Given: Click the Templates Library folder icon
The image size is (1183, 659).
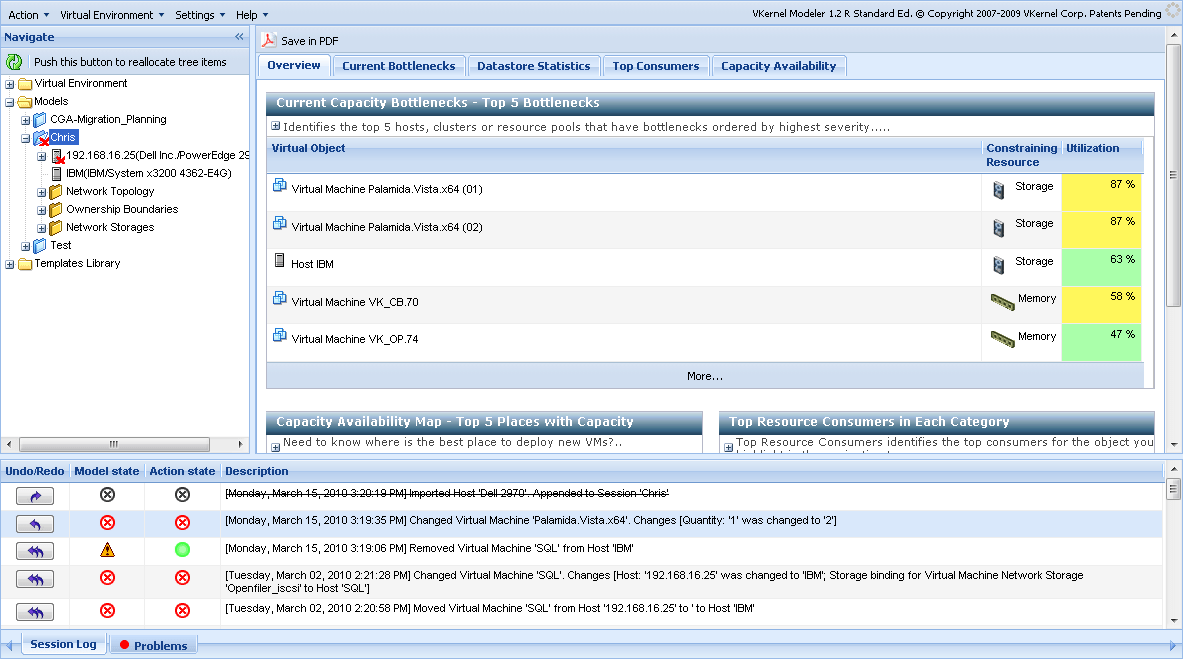Looking at the screenshot, I should 25,263.
